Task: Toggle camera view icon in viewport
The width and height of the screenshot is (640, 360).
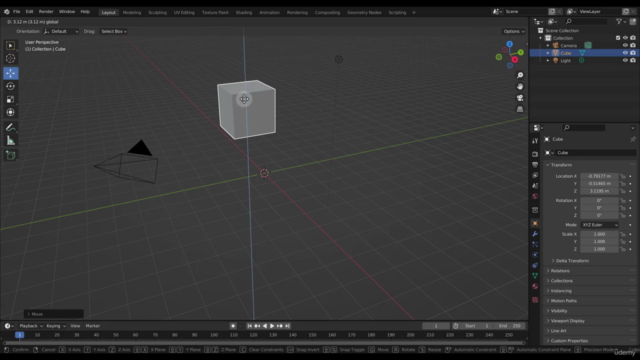Action: (x=520, y=98)
